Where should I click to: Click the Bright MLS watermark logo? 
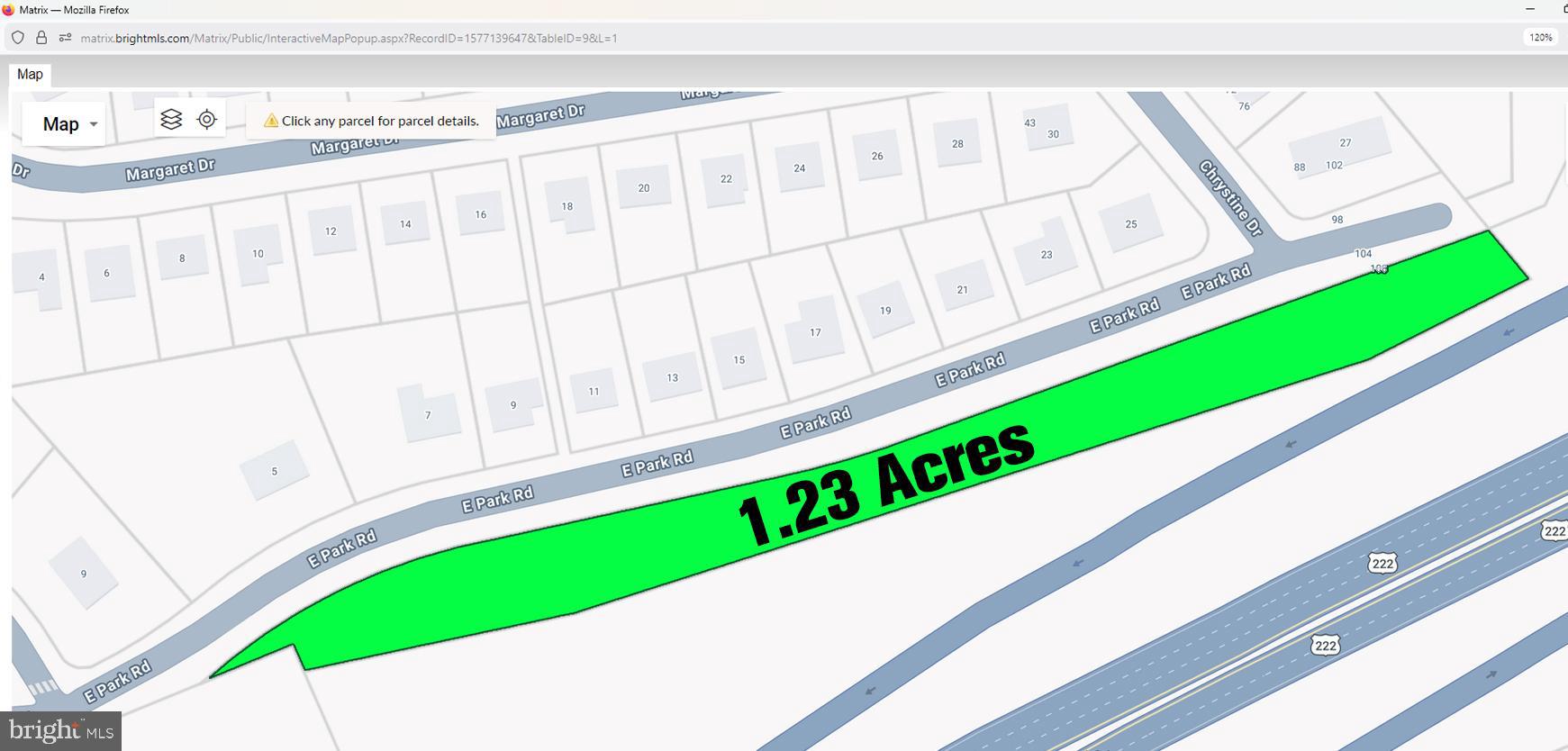61,730
